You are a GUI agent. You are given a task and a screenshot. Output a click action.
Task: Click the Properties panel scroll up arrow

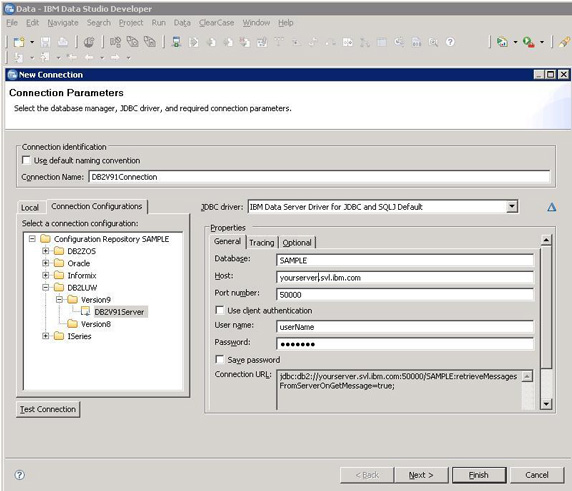546,240
